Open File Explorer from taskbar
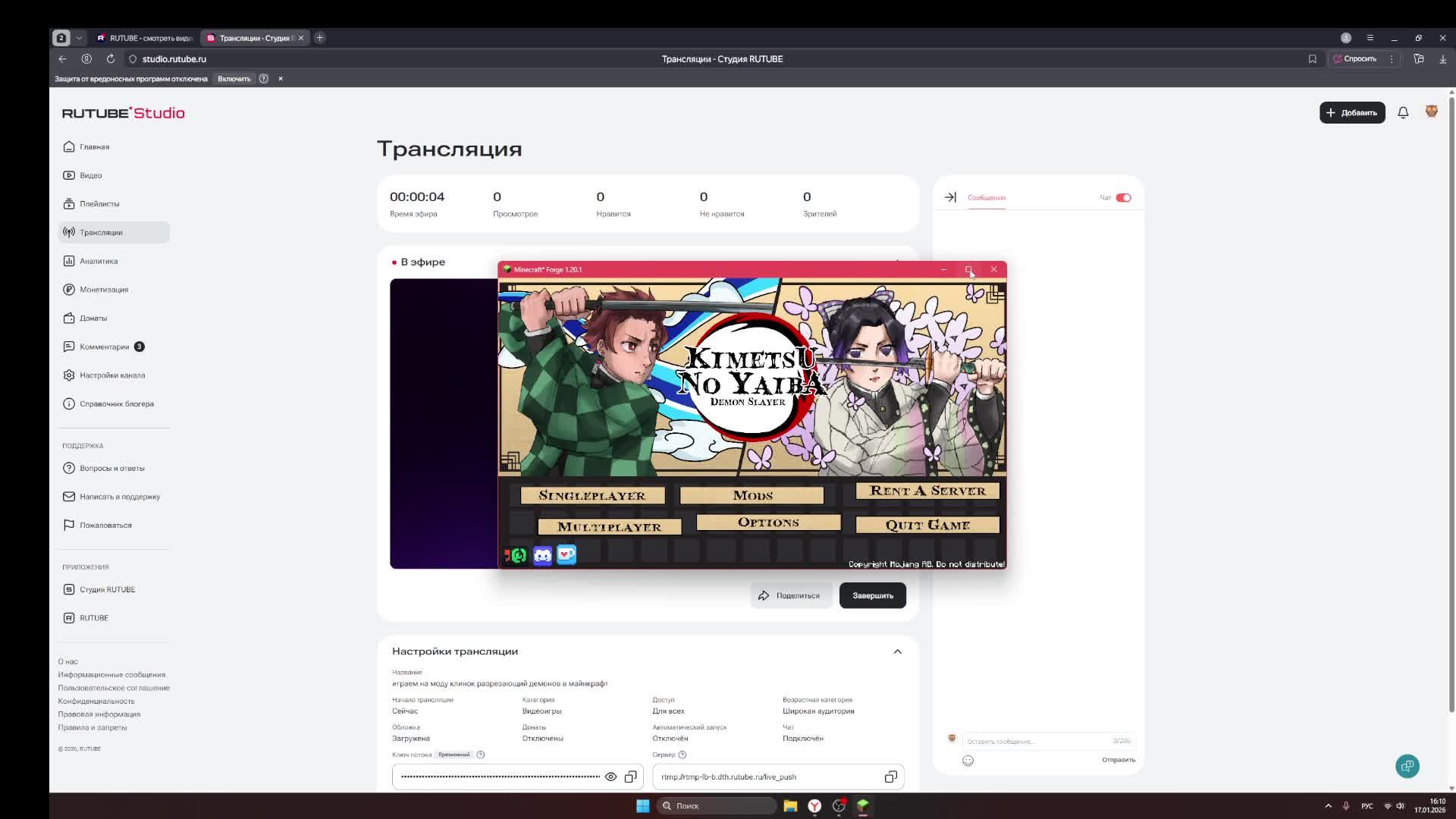The image size is (1456, 819). [790, 805]
